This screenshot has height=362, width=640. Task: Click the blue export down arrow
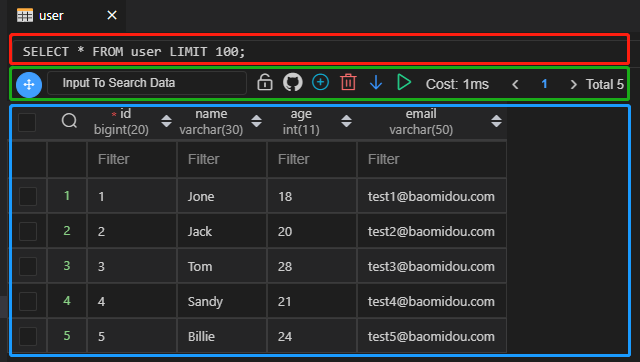[376, 82]
